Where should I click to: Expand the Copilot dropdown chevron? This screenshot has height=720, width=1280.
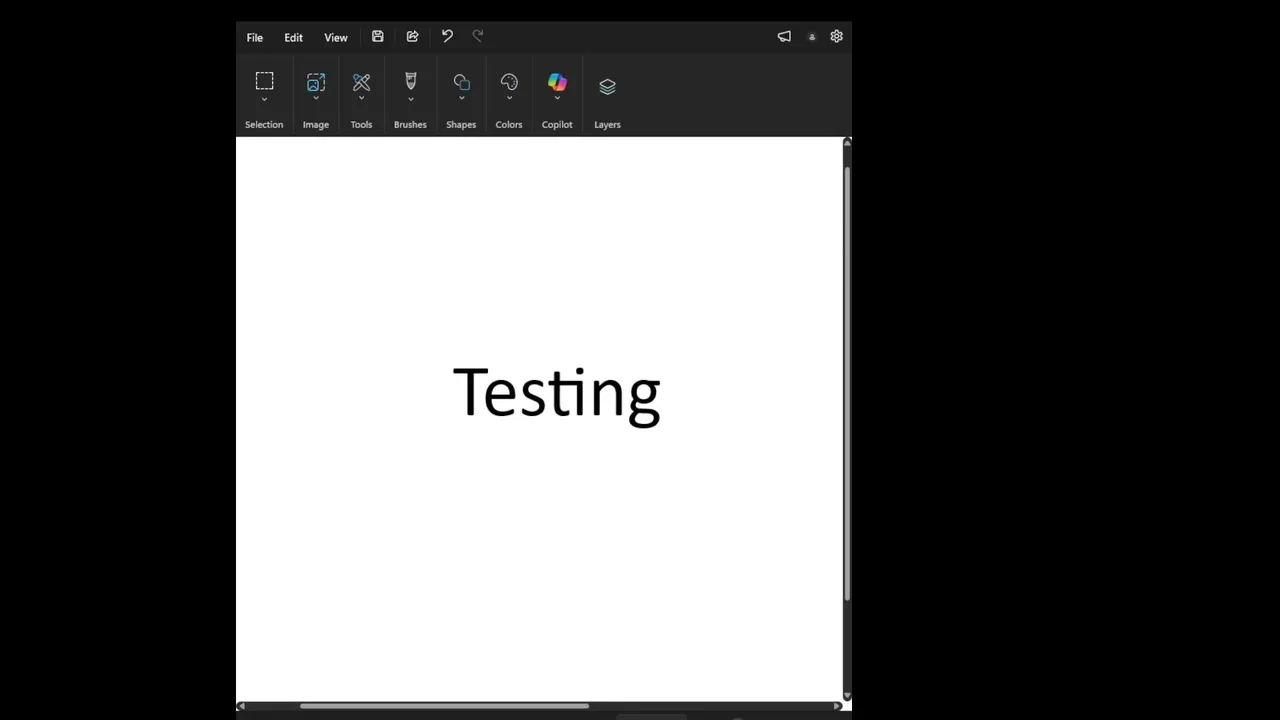pos(557,99)
